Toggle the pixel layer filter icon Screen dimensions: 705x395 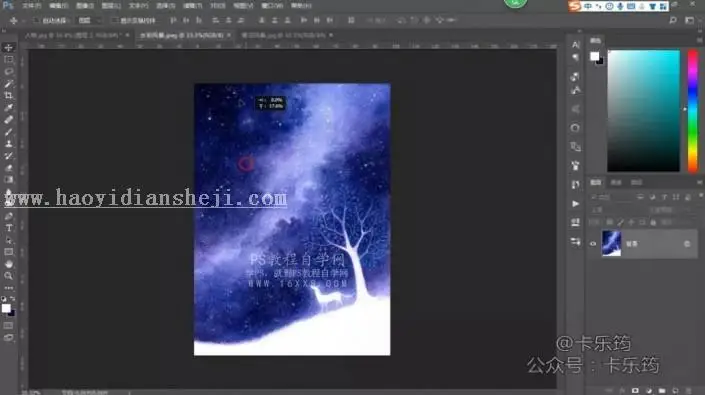point(640,197)
